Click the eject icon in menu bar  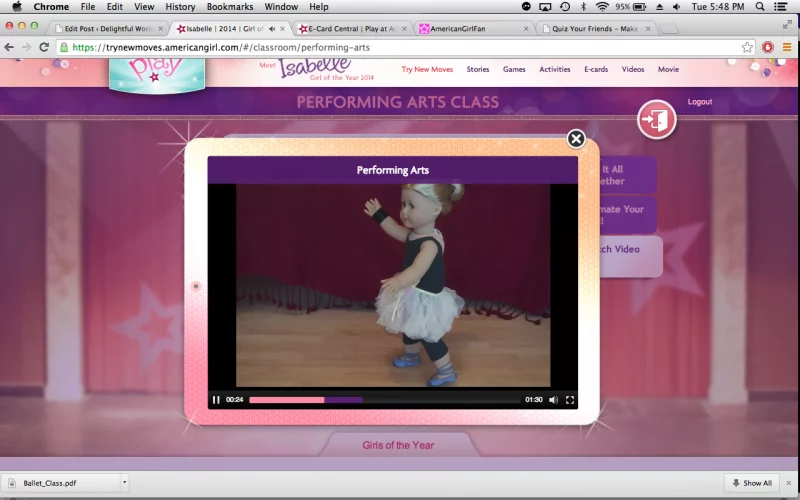click(x=659, y=7)
